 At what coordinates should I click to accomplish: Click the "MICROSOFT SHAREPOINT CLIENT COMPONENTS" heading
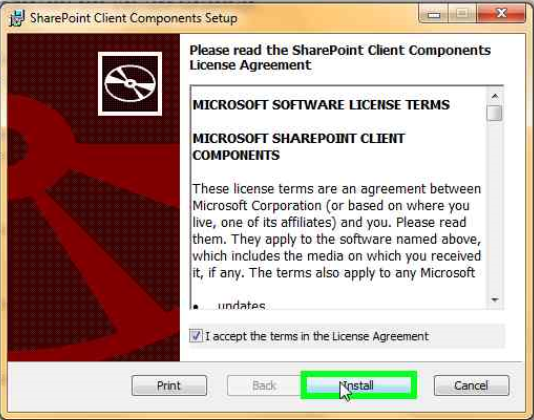pos(299,147)
